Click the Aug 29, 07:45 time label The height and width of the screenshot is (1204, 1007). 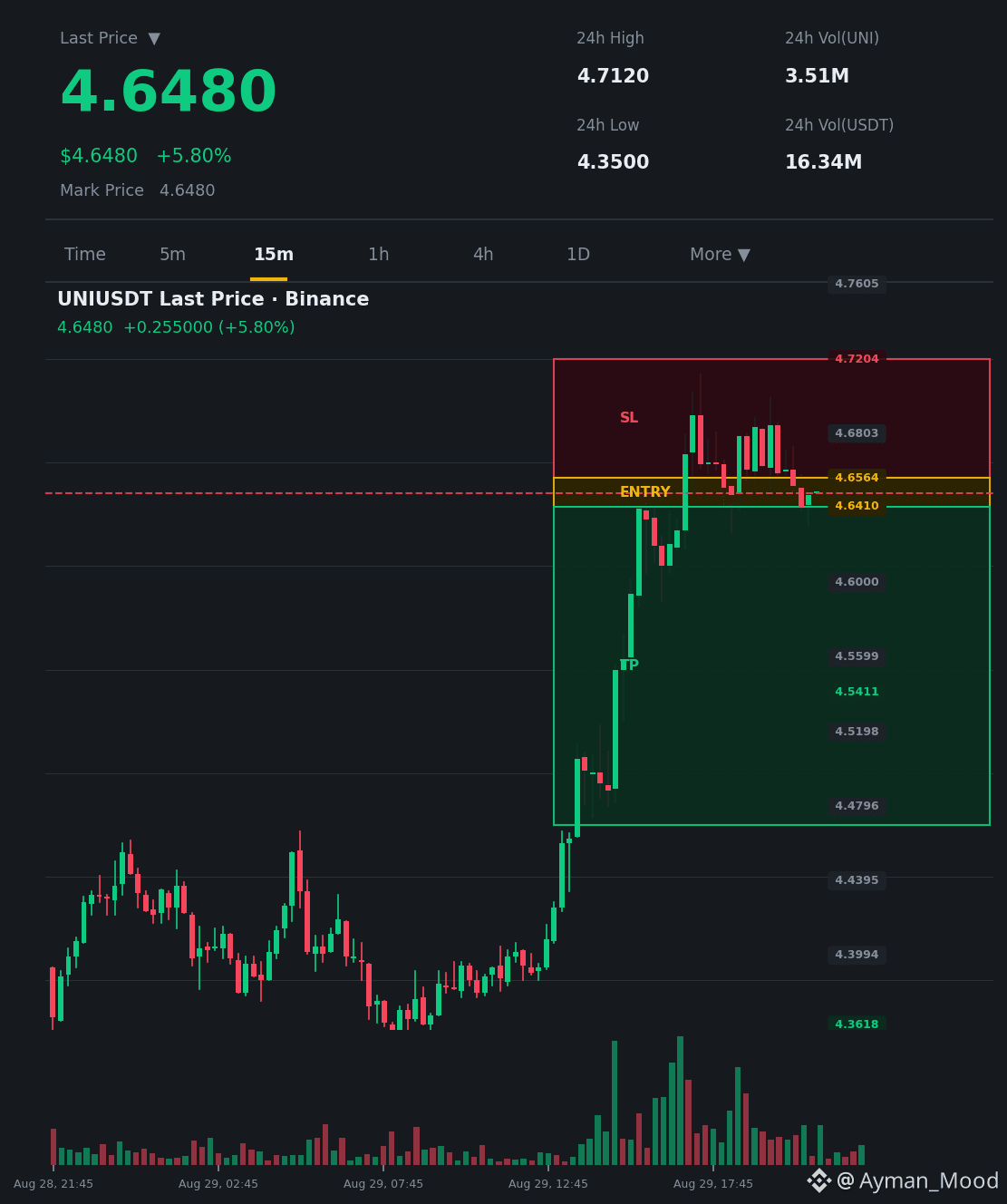[x=383, y=1184]
